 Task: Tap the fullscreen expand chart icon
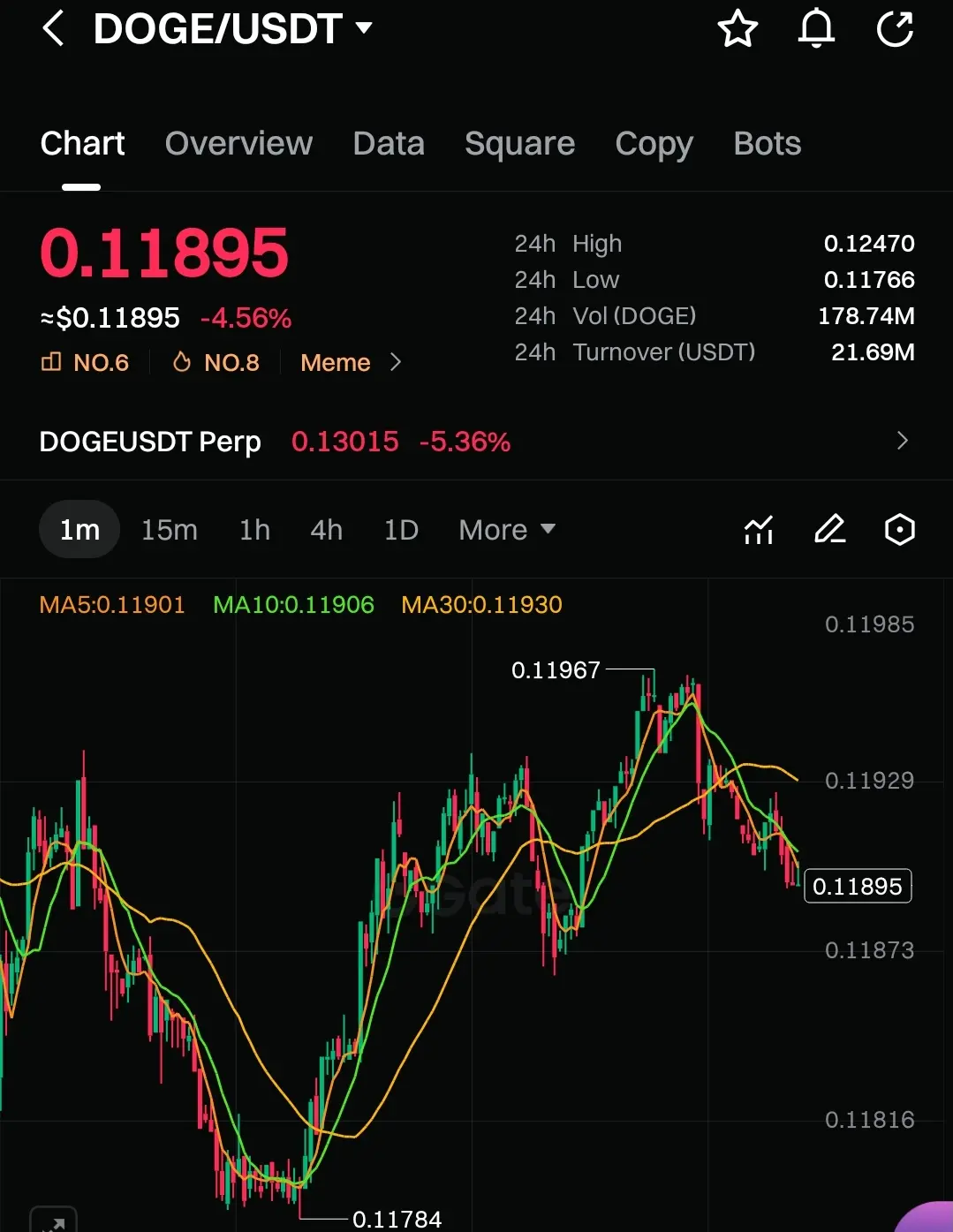(53, 1221)
